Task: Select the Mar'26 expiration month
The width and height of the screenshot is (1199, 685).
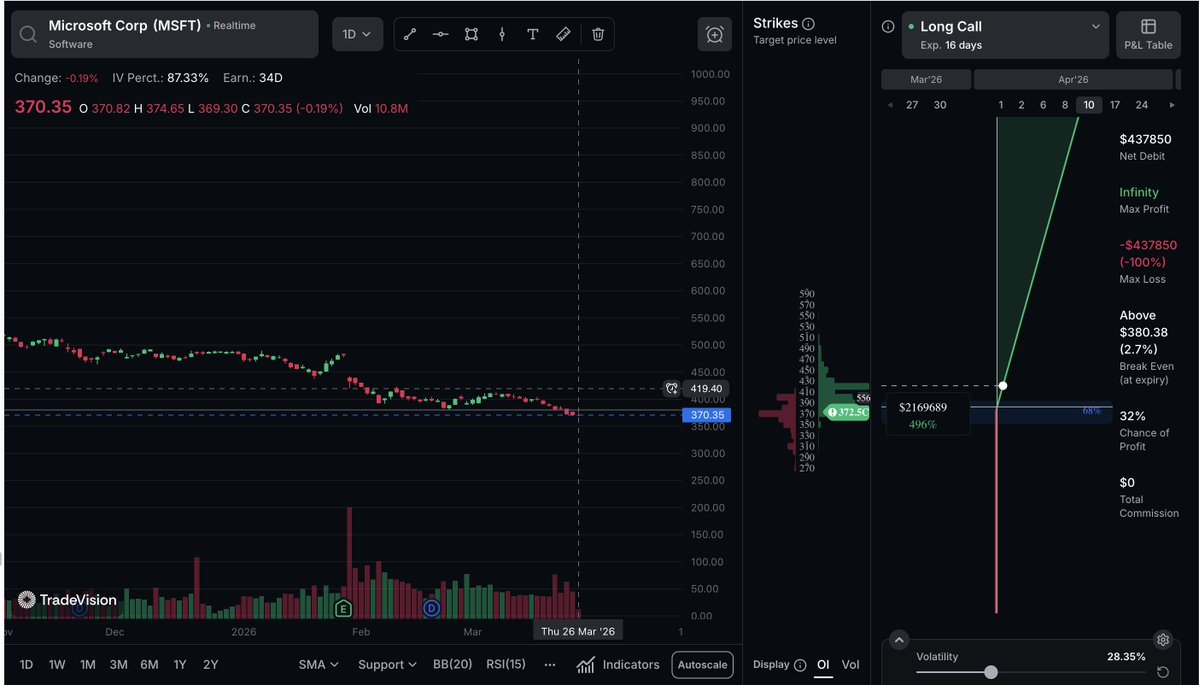Action: tap(926, 80)
